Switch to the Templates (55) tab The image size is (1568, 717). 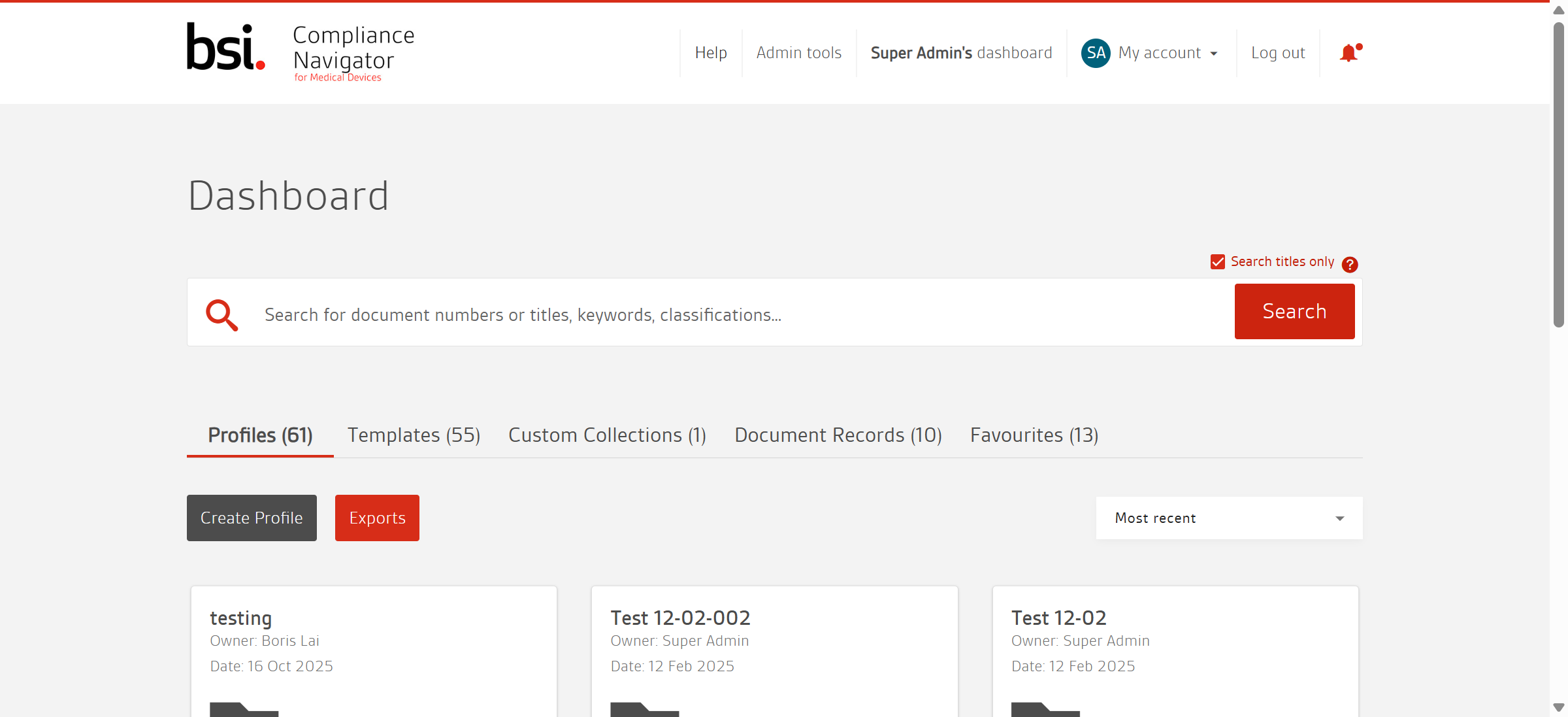click(414, 435)
